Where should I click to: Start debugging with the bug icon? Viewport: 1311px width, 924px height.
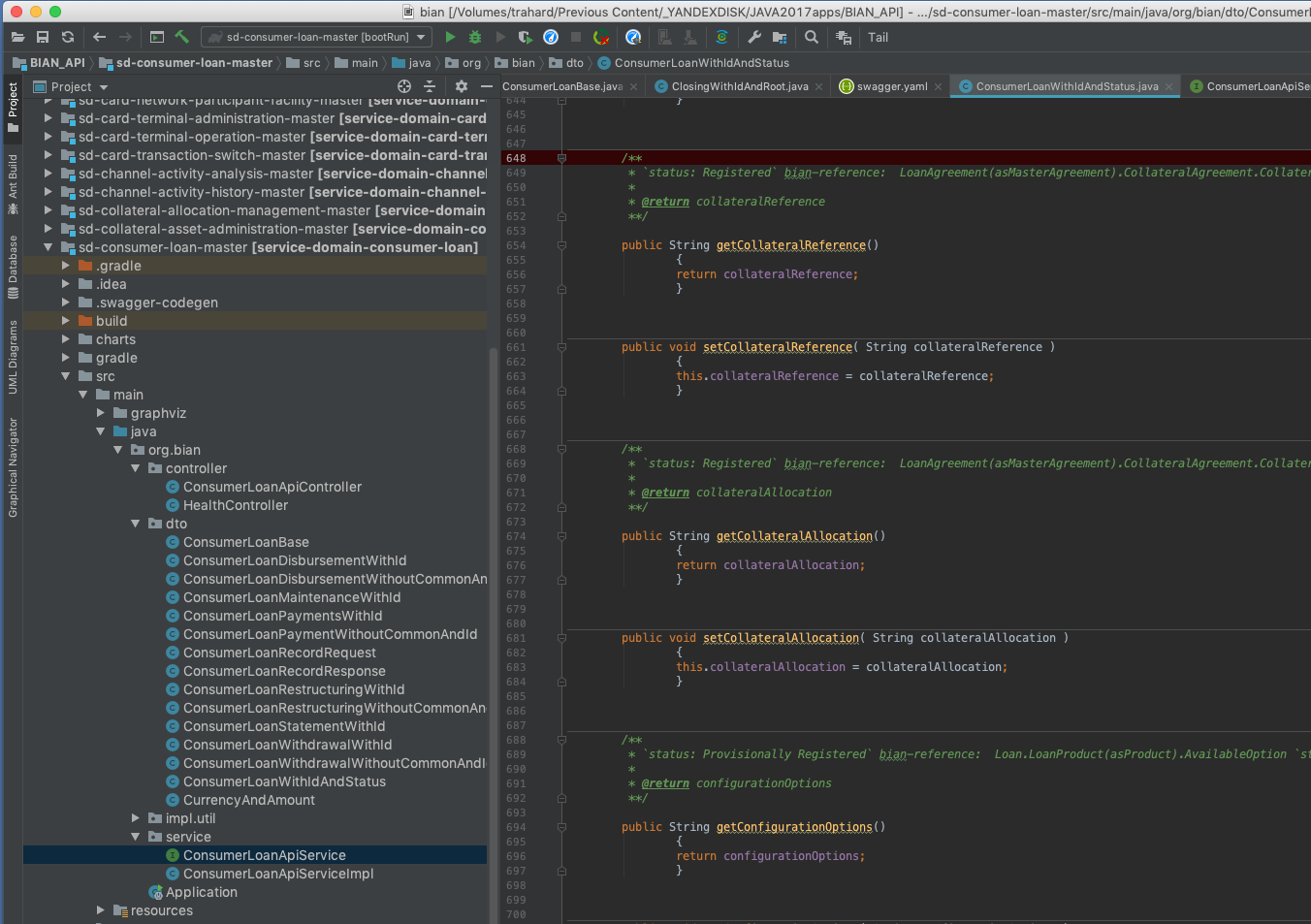coord(475,37)
